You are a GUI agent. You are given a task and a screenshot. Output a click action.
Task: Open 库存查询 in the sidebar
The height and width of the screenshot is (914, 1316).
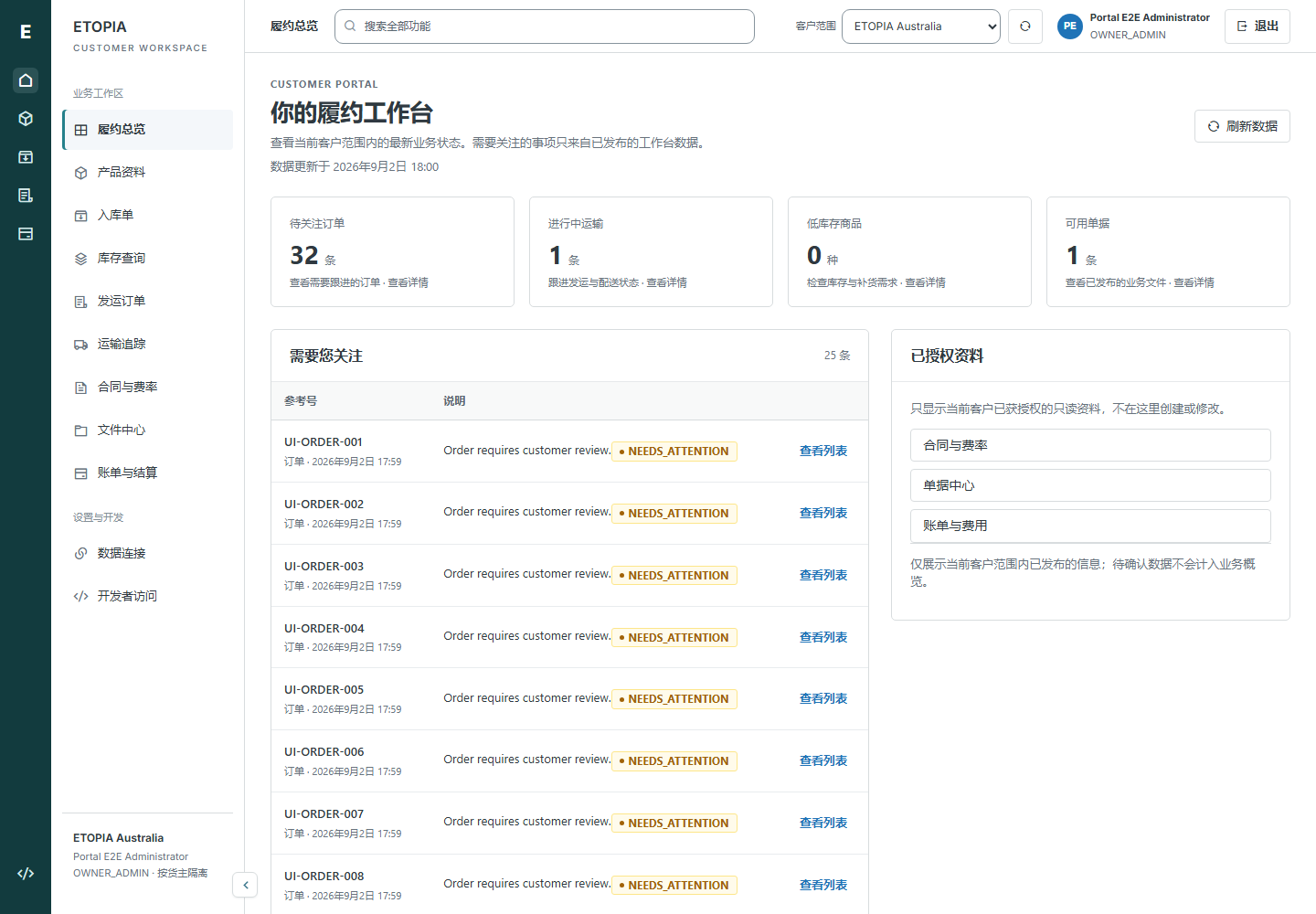click(147, 259)
